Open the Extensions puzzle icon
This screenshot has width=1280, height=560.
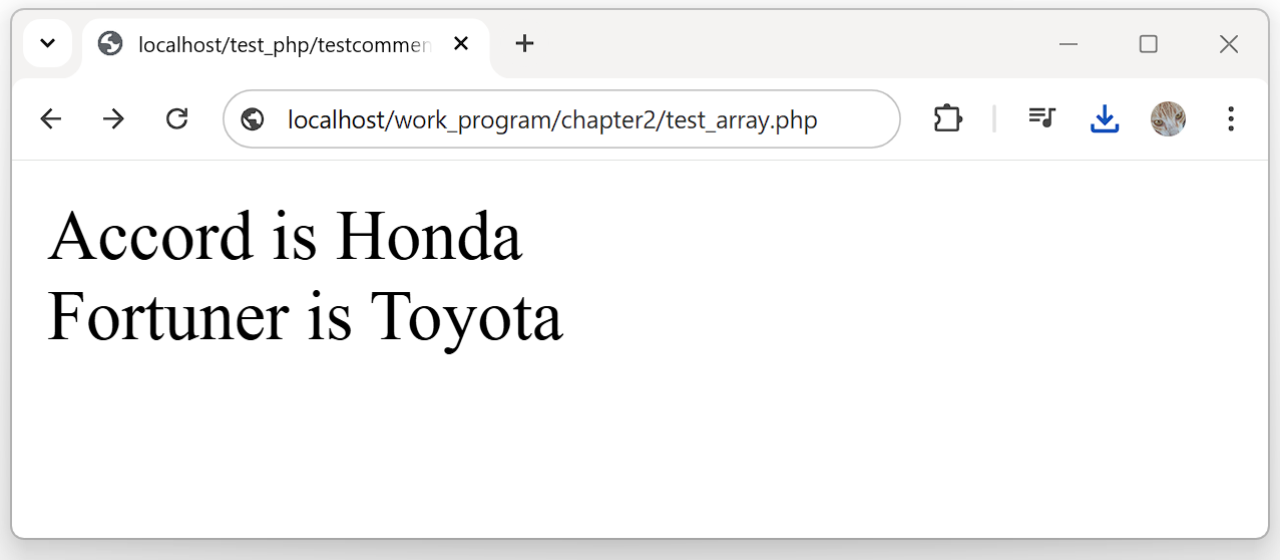(947, 119)
